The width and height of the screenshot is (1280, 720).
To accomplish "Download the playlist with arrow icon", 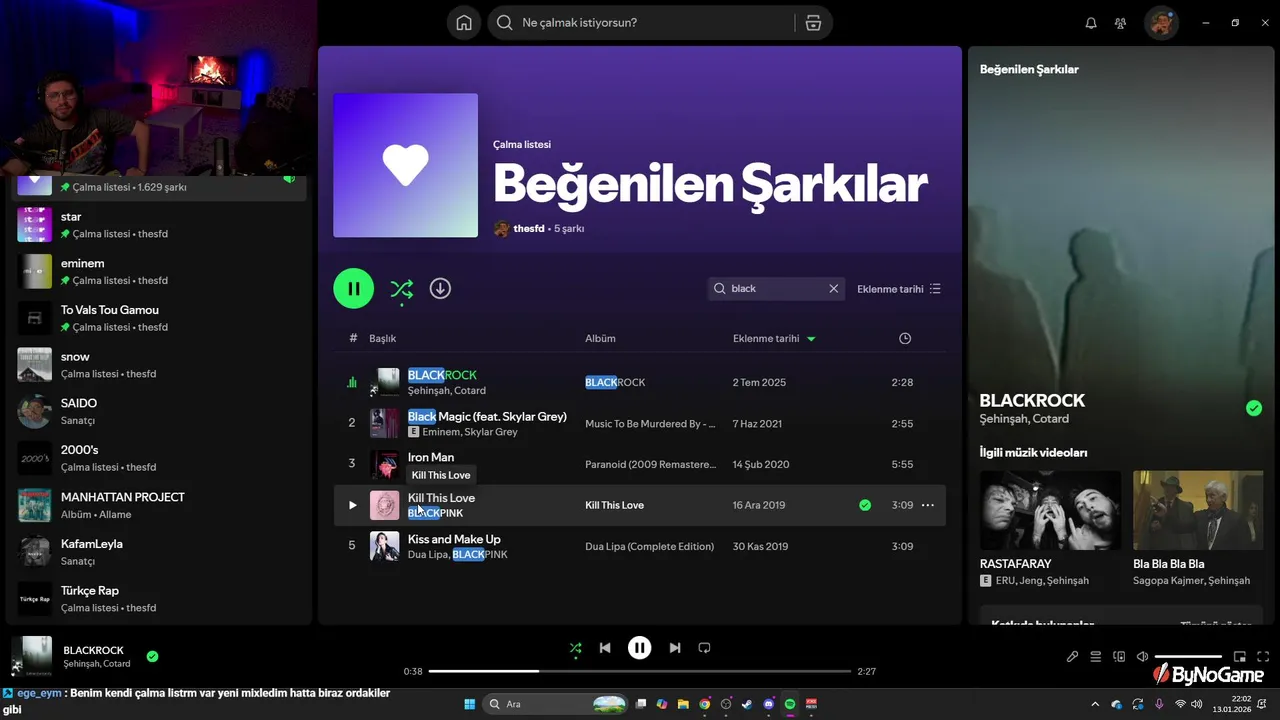I will [x=440, y=289].
